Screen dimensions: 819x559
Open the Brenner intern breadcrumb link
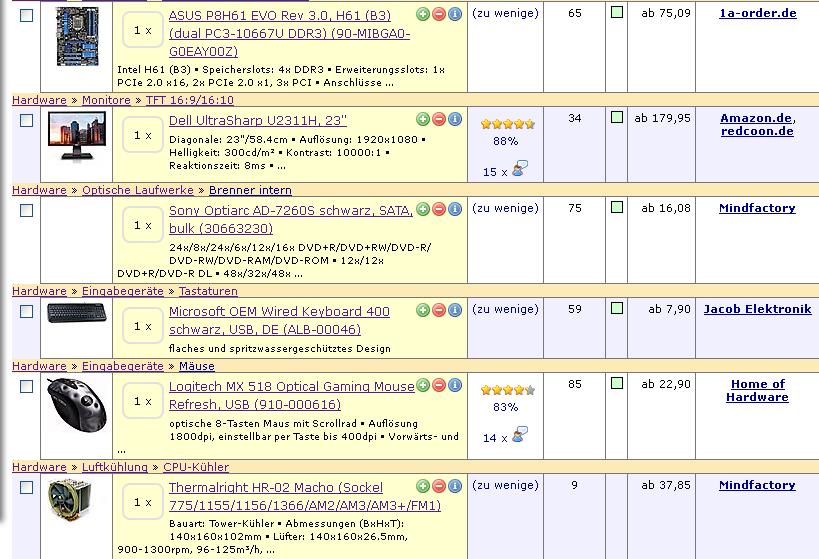pos(250,190)
